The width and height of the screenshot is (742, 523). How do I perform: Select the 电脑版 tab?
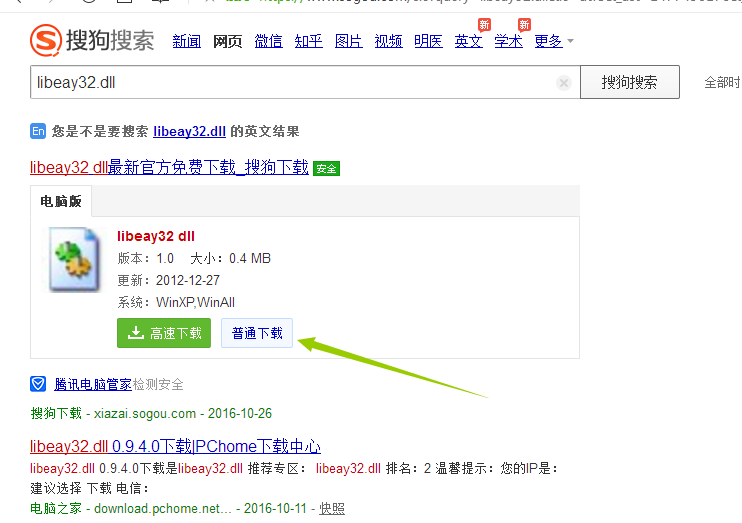(x=61, y=201)
